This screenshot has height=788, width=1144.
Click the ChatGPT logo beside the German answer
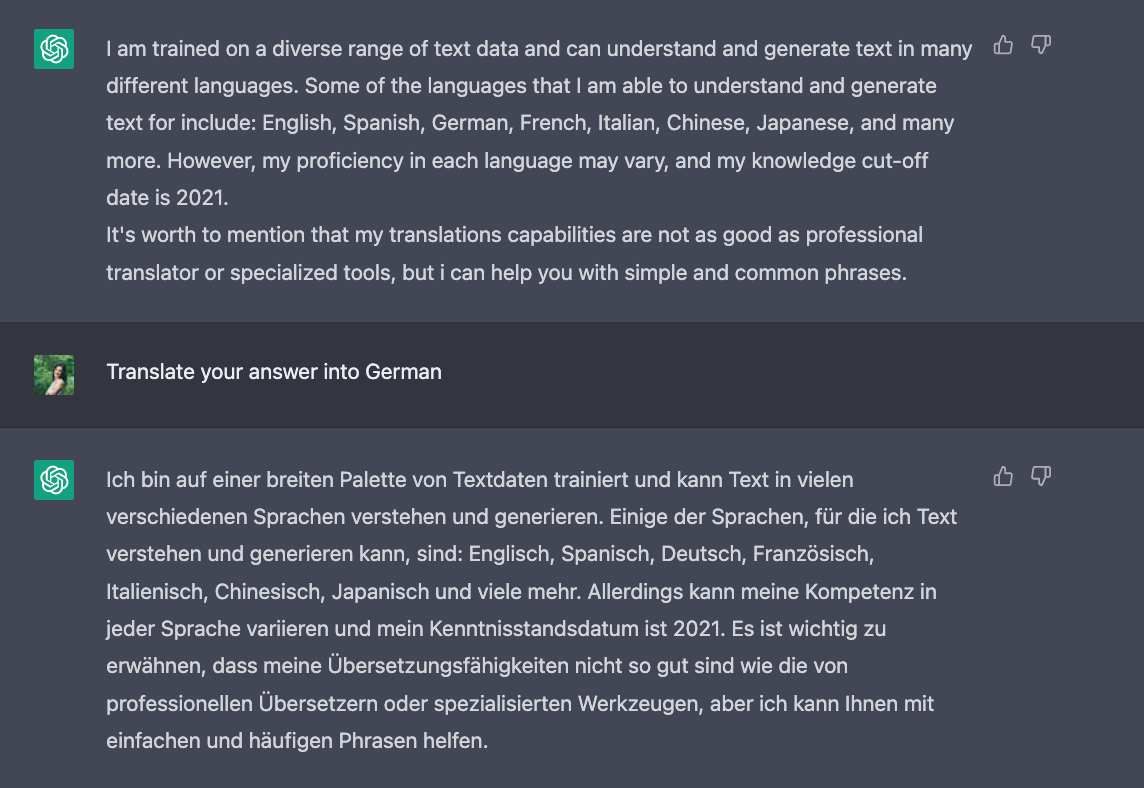point(54,480)
